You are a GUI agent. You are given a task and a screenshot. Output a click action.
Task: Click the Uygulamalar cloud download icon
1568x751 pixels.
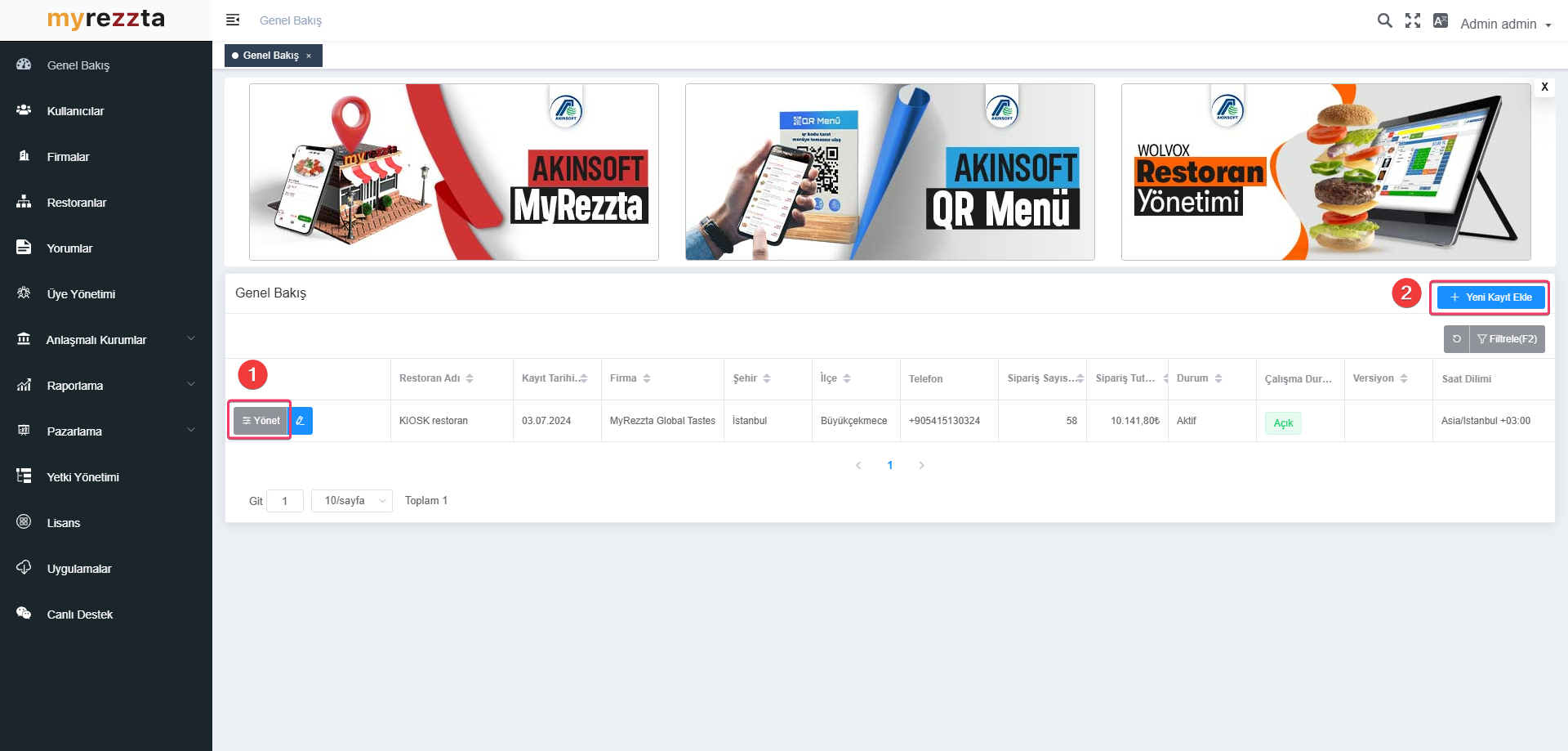[x=24, y=568]
